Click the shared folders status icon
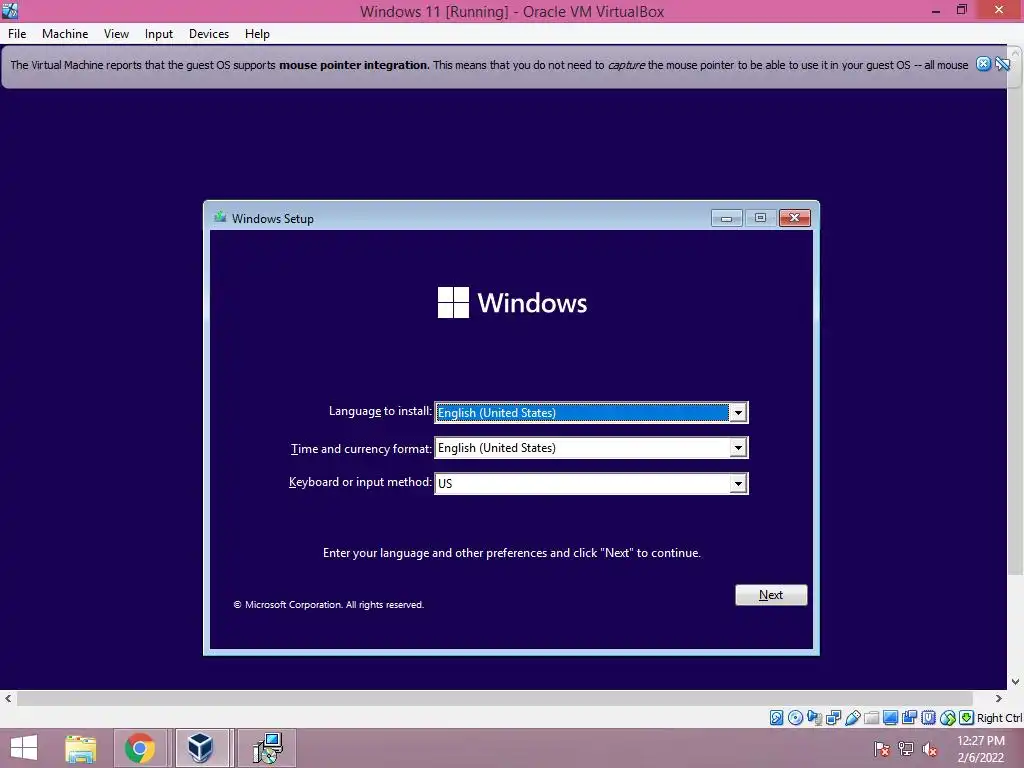The height and width of the screenshot is (768, 1024). click(872, 718)
